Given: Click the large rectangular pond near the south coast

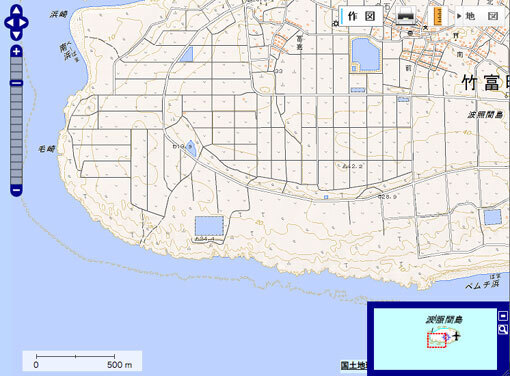Looking at the screenshot, I should (209, 226).
